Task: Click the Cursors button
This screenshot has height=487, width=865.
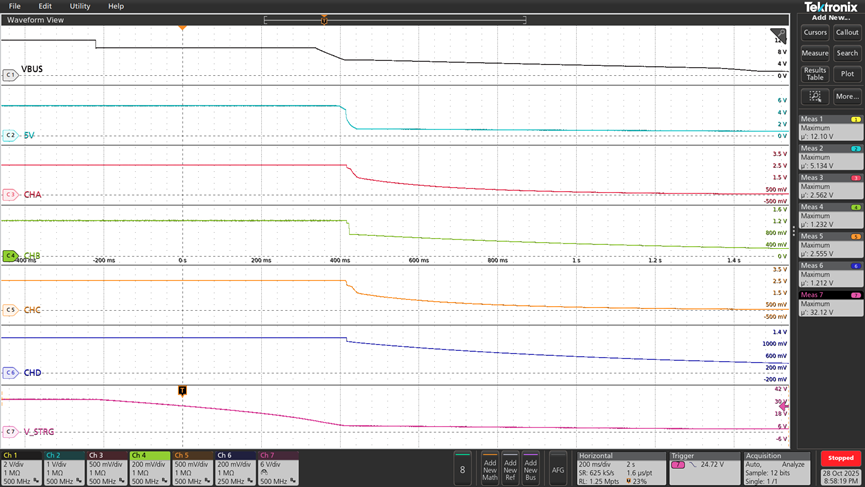Action: point(815,33)
